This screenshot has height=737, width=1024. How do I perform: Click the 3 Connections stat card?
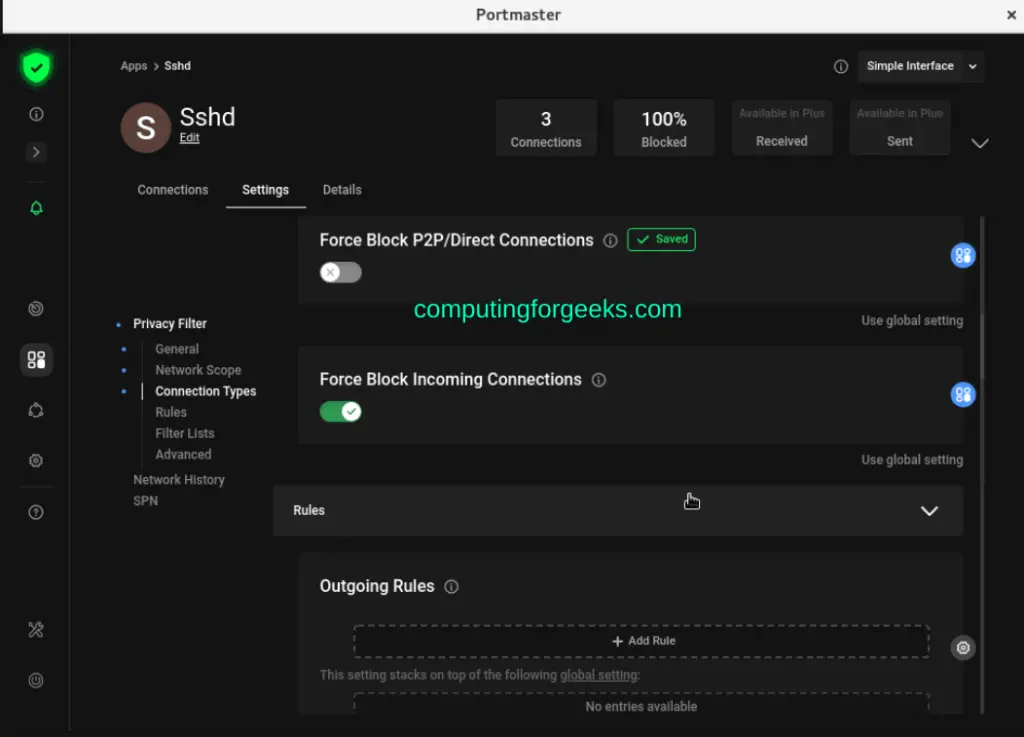coord(546,128)
